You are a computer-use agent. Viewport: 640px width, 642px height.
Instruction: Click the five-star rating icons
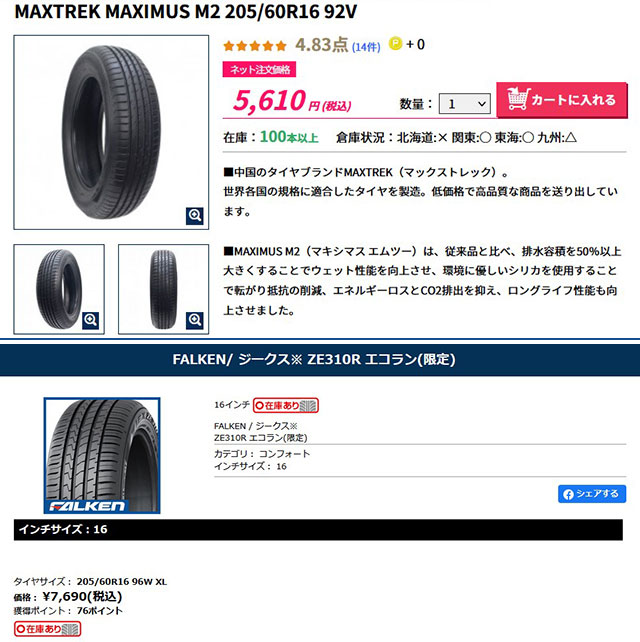[255, 45]
